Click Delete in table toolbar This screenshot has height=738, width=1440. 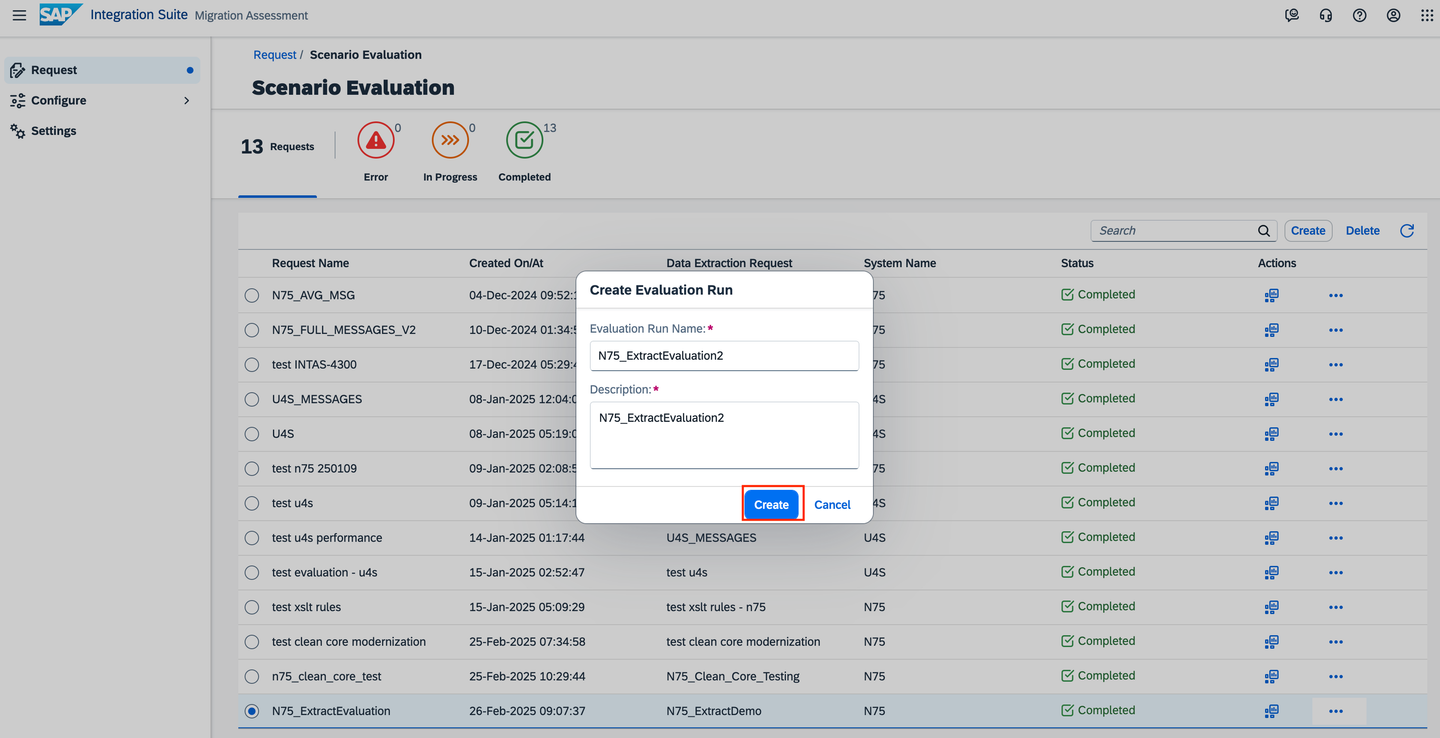[x=1362, y=231]
